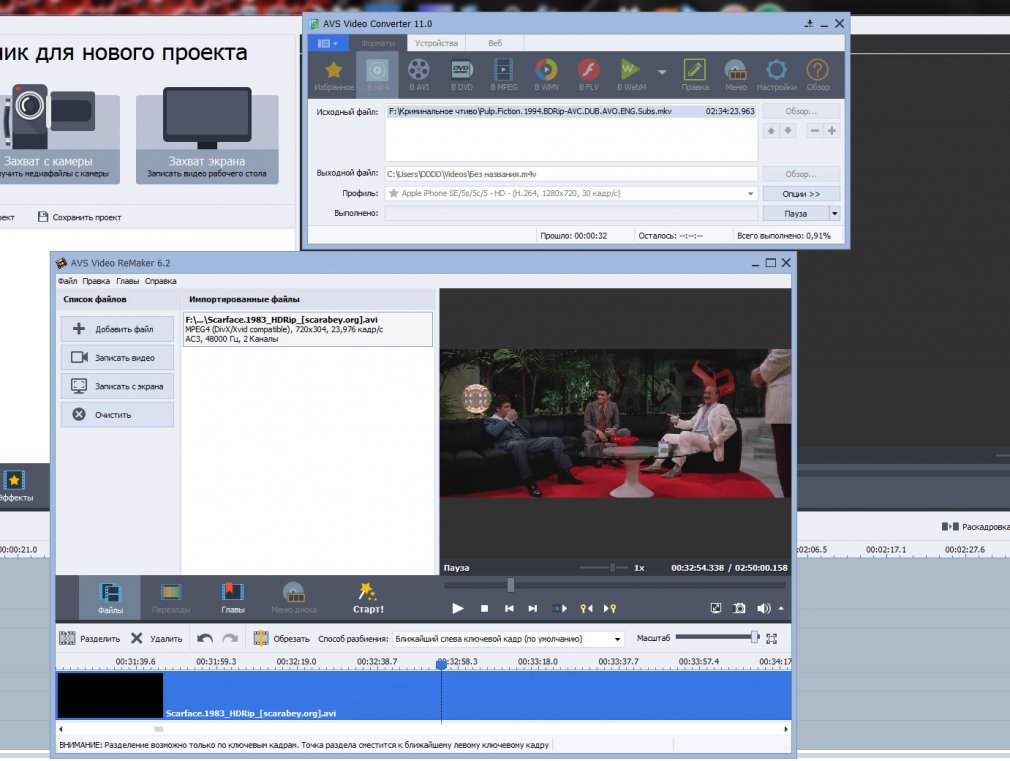The image size is (1010, 761).
Task: Add source file with the plus icon
Action: pos(832,131)
